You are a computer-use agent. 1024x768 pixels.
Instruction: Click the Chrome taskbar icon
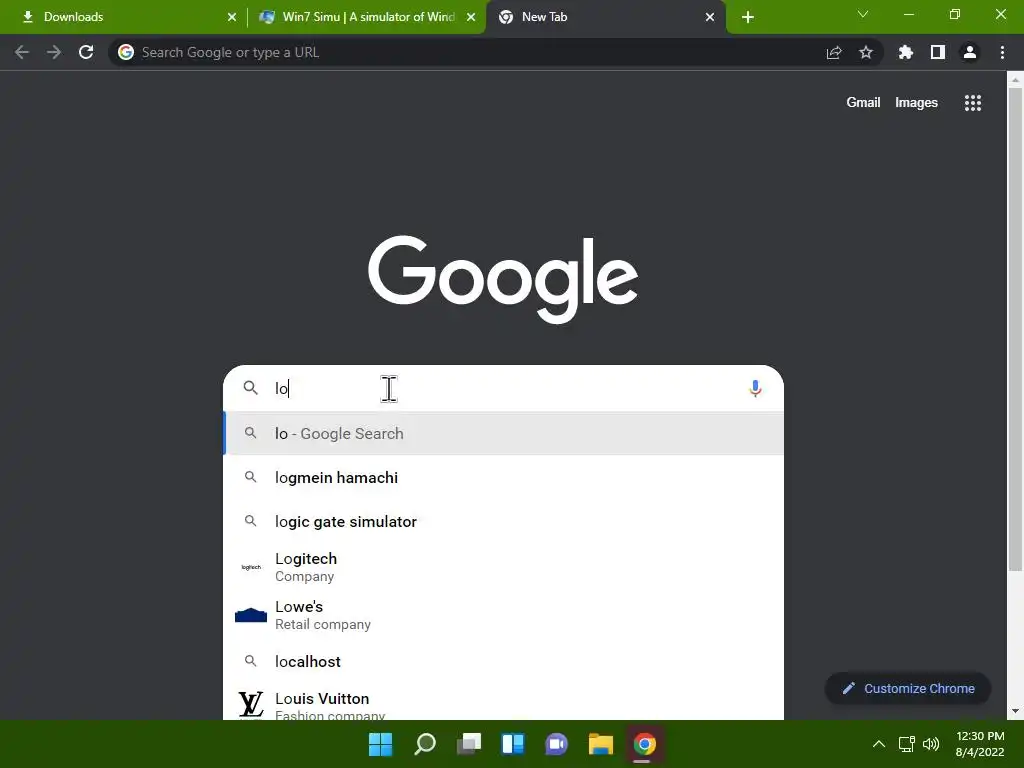pos(645,744)
